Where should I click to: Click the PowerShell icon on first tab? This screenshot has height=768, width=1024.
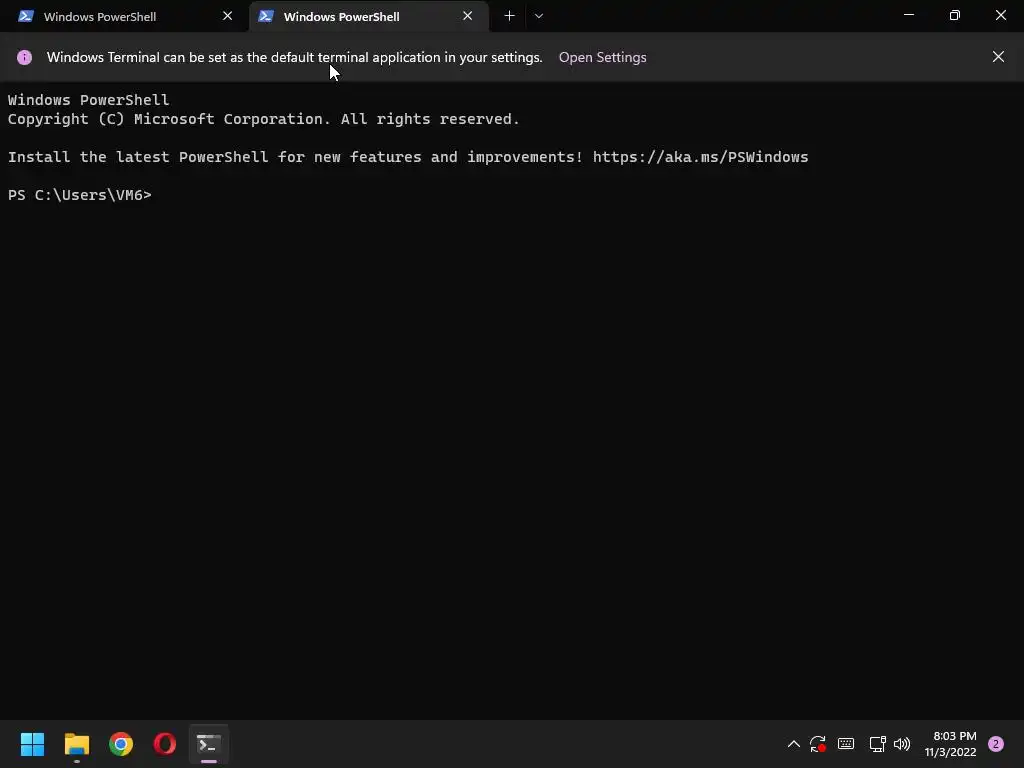pyautogui.click(x=25, y=16)
